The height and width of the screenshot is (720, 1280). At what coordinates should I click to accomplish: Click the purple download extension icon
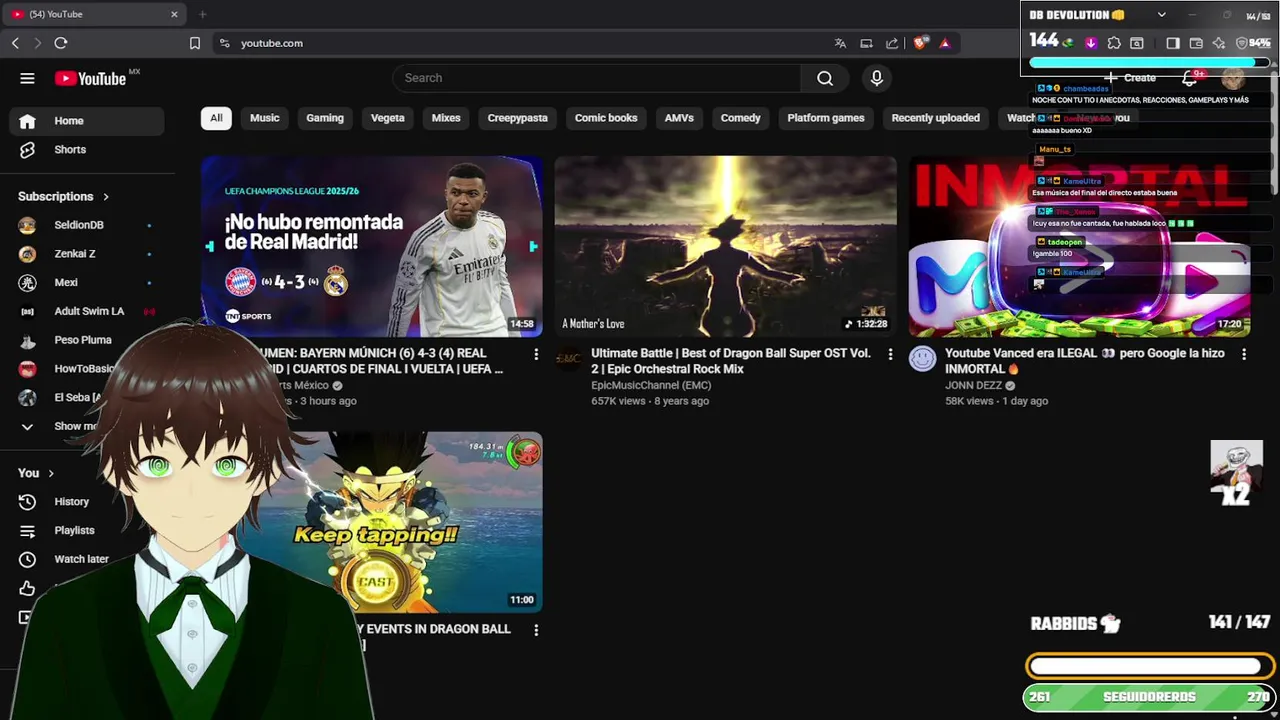(1091, 43)
